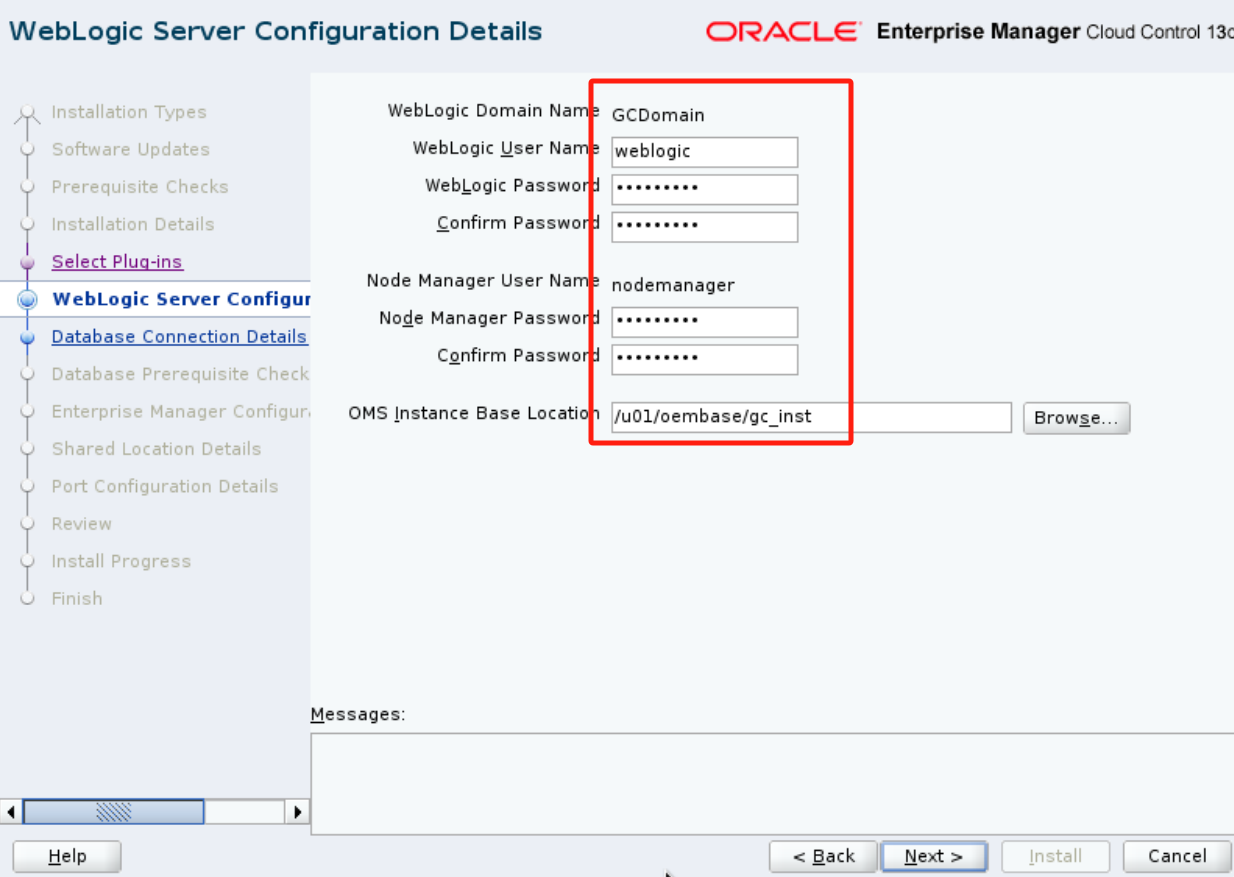The width and height of the screenshot is (1234, 877).
Task: Open the Select Plug-ins step link
Action: point(117,262)
